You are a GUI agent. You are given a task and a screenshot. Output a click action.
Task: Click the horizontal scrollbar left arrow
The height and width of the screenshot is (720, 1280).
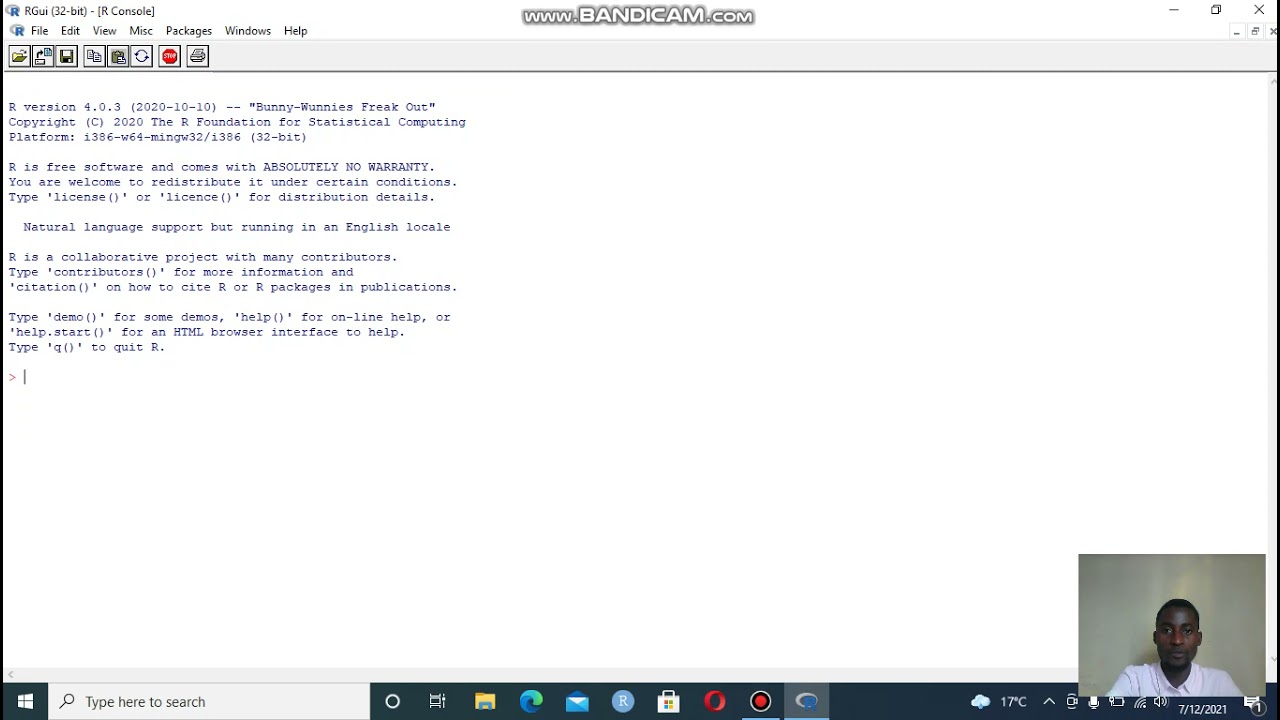click(x=11, y=675)
